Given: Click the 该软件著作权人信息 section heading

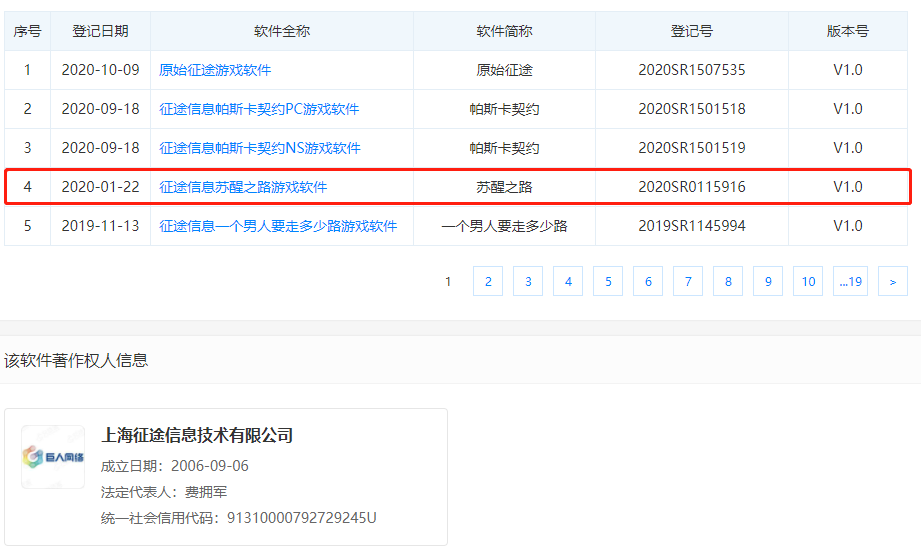Looking at the screenshot, I should (x=76, y=360).
